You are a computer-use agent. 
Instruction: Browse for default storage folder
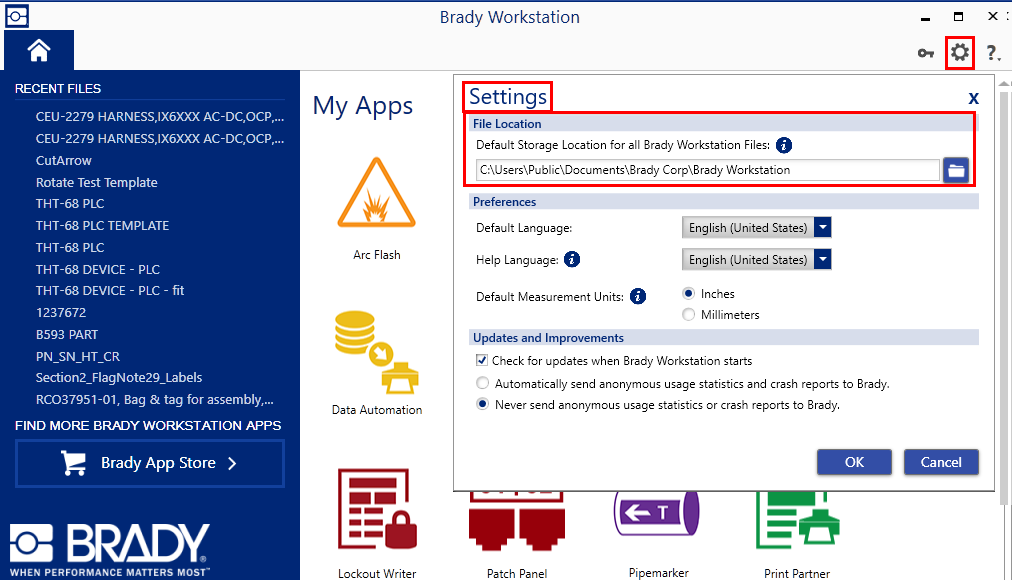coord(956,170)
